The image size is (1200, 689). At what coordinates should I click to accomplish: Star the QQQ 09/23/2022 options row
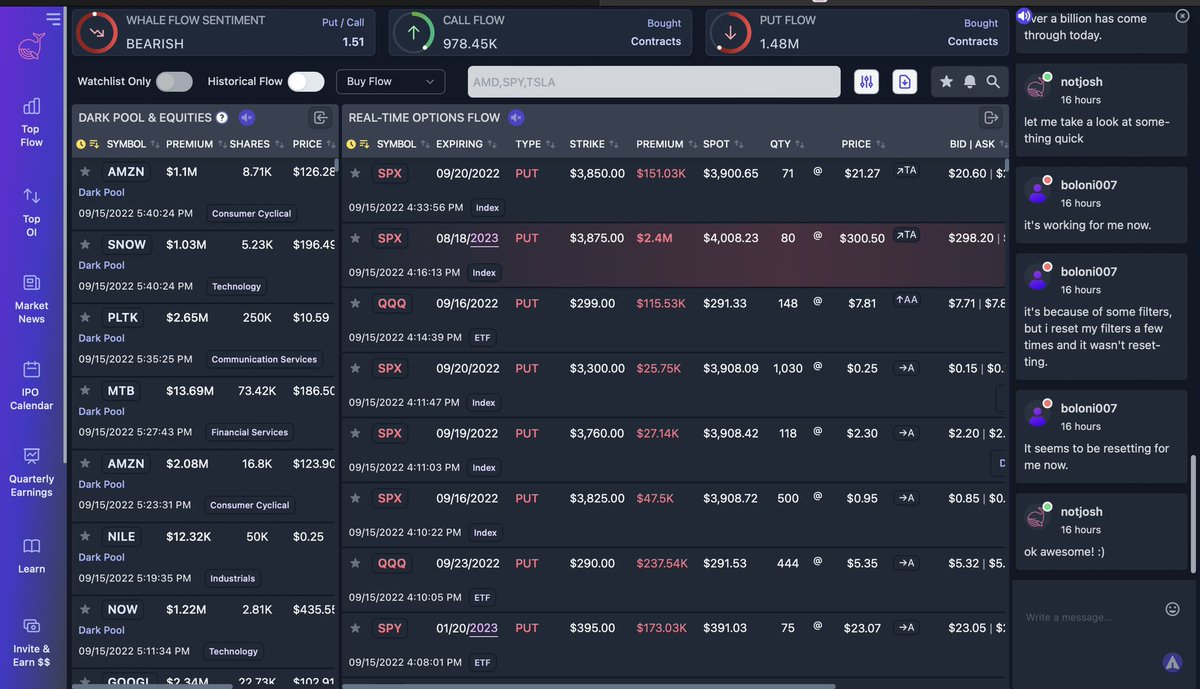pyautogui.click(x=355, y=563)
